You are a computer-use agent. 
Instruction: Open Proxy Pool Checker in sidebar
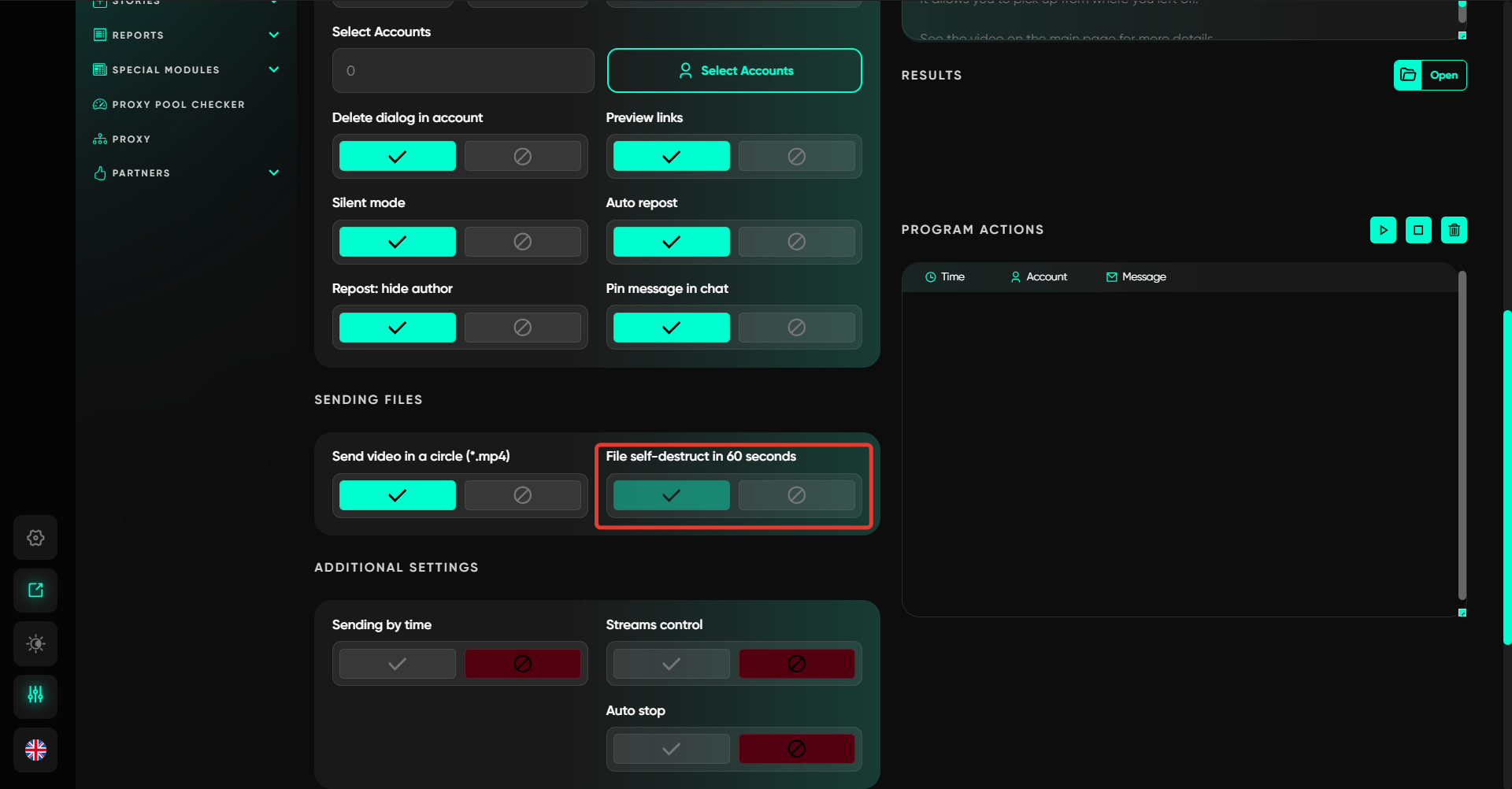click(x=178, y=104)
